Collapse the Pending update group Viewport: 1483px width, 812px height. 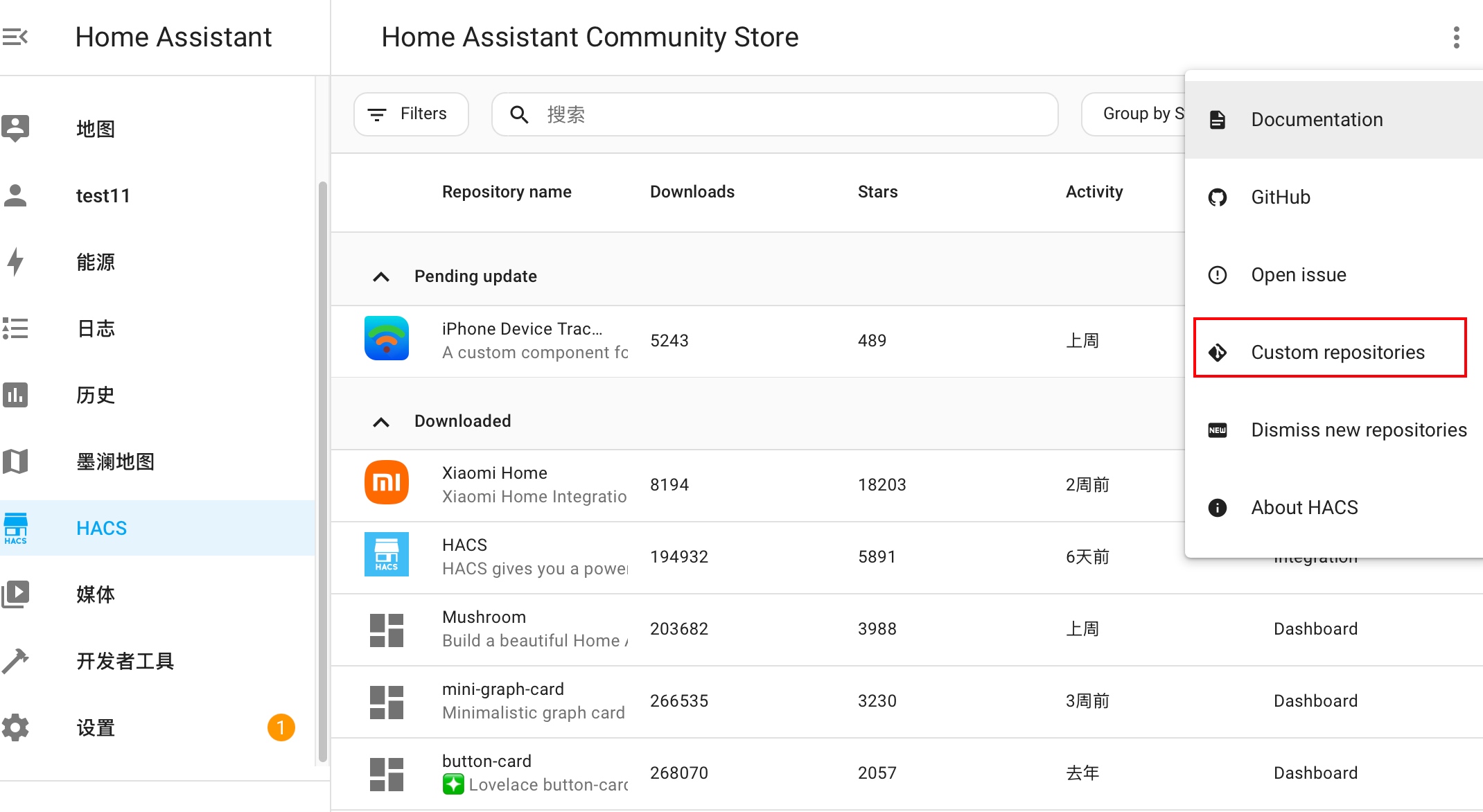tap(381, 277)
